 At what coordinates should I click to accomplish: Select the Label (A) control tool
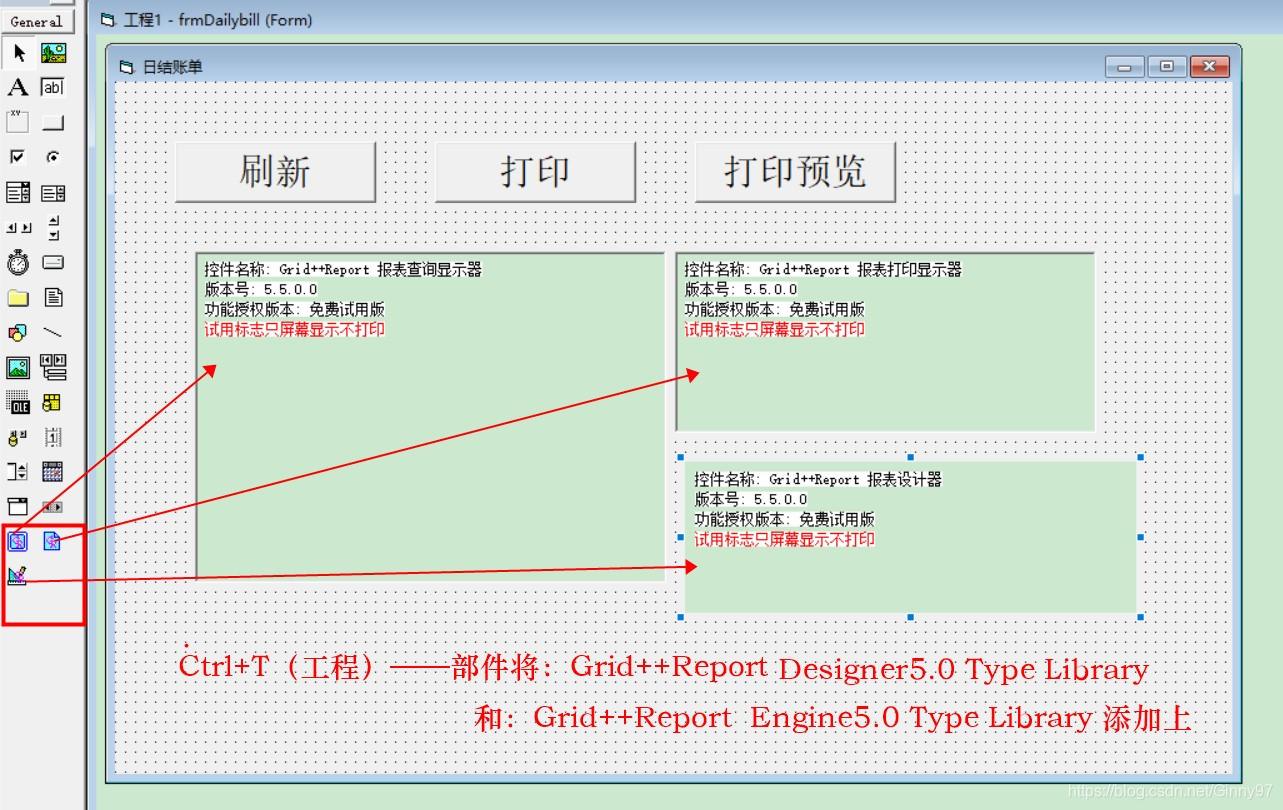click(18, 88)
